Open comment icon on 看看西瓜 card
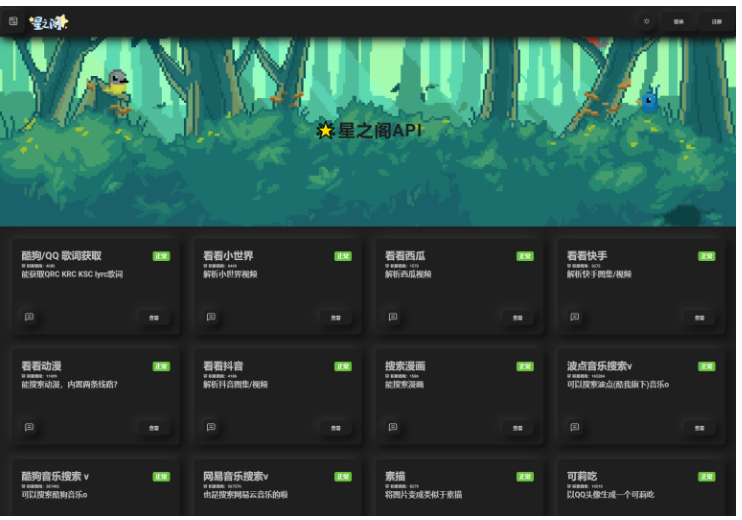This screenshot has width=742, height=520. coord(393,317)
